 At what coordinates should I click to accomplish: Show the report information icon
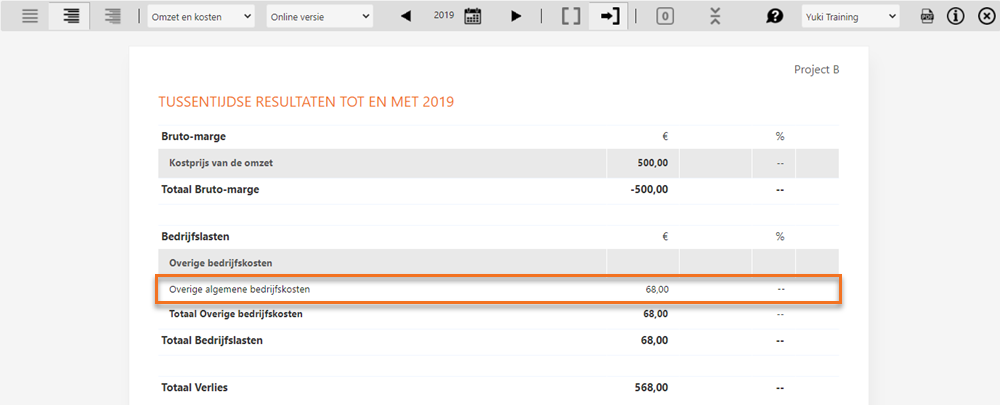(955, 17)
